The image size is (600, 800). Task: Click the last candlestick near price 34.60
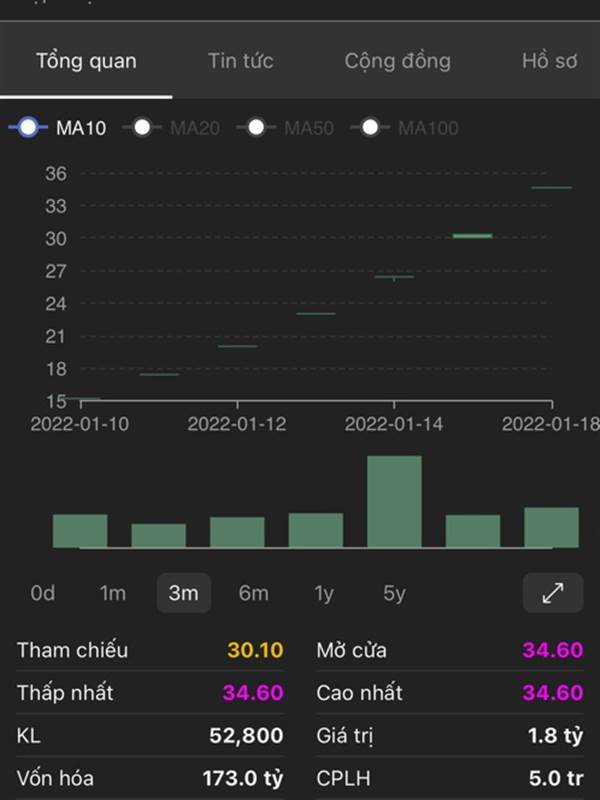click(552, 188)
